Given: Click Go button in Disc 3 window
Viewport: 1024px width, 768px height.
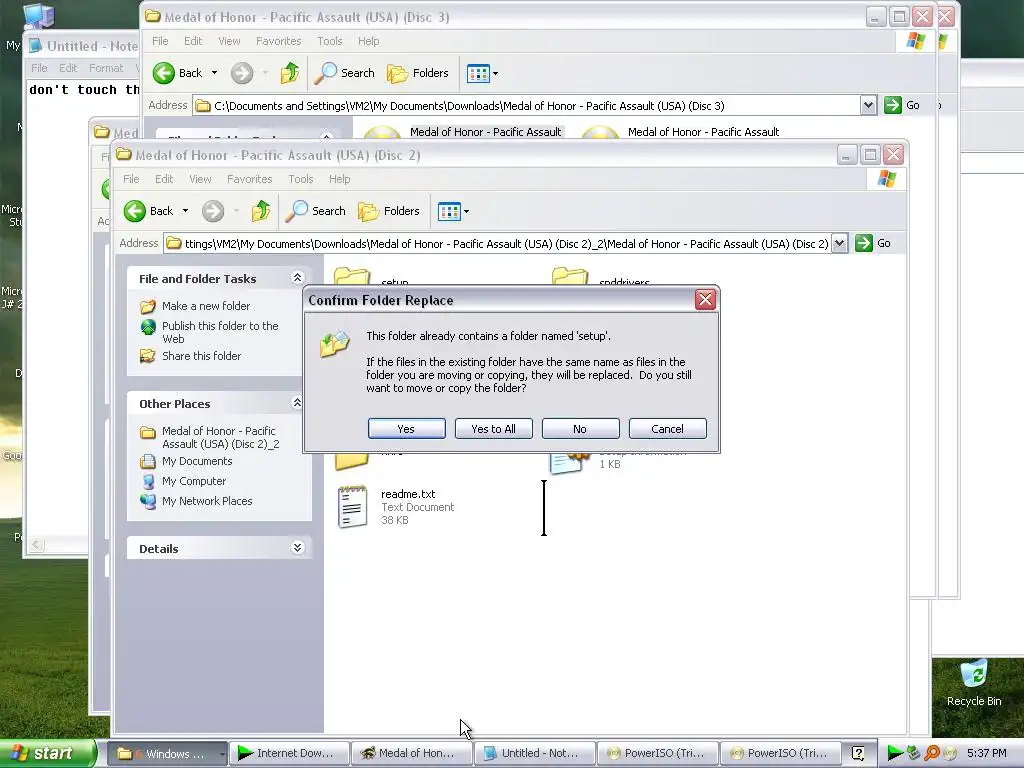Looking at the screenshot, I should [x=902, y=105].
